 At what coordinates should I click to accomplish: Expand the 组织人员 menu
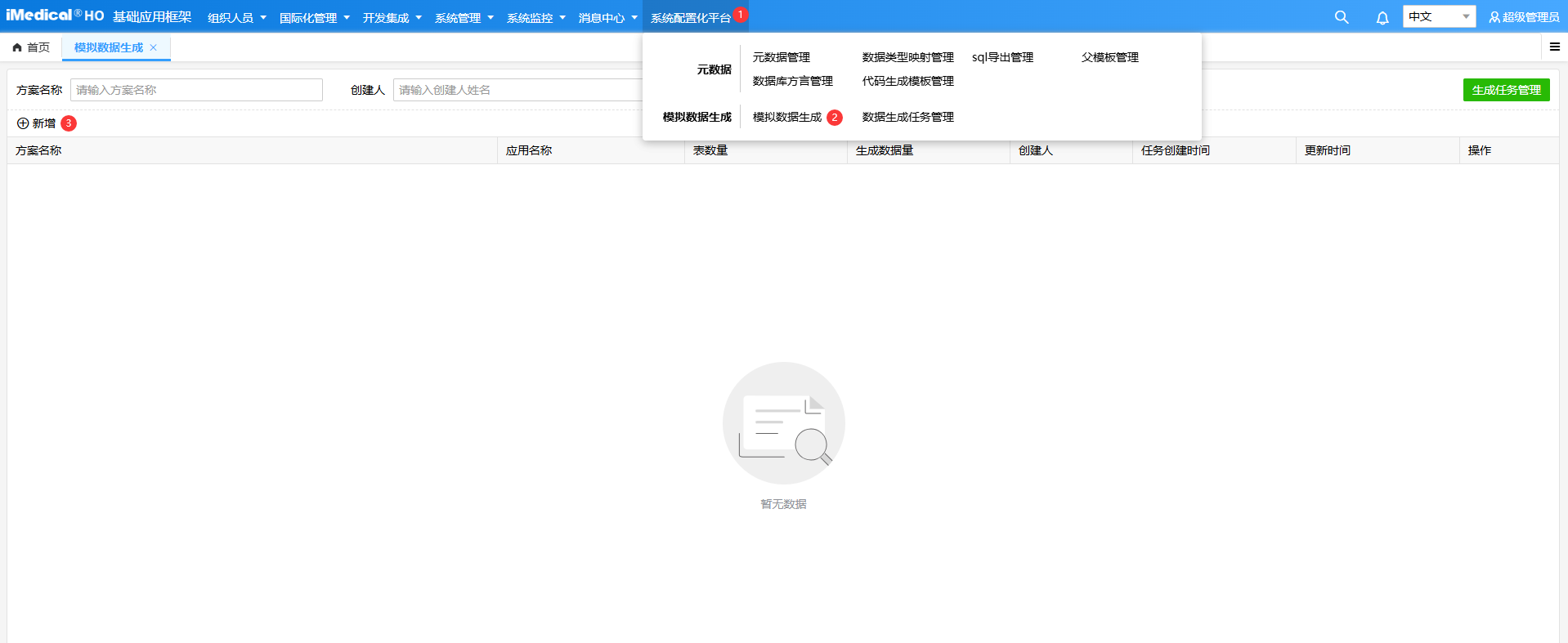pyautogui.click(x=236, y=18)
